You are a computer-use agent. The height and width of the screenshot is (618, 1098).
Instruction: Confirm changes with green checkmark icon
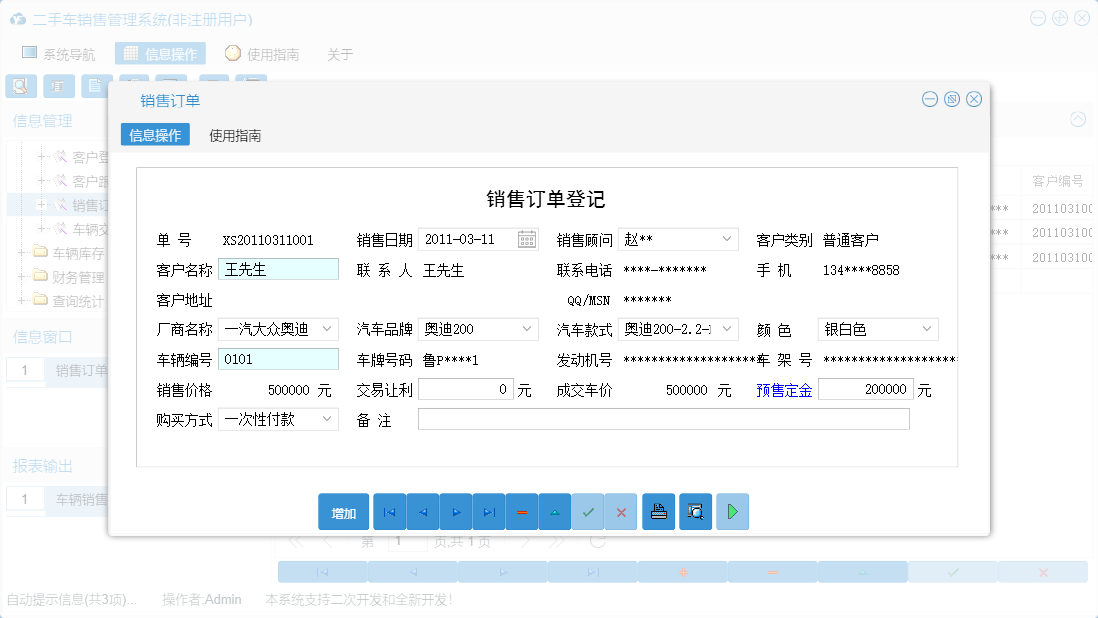[x=588, y=511]
